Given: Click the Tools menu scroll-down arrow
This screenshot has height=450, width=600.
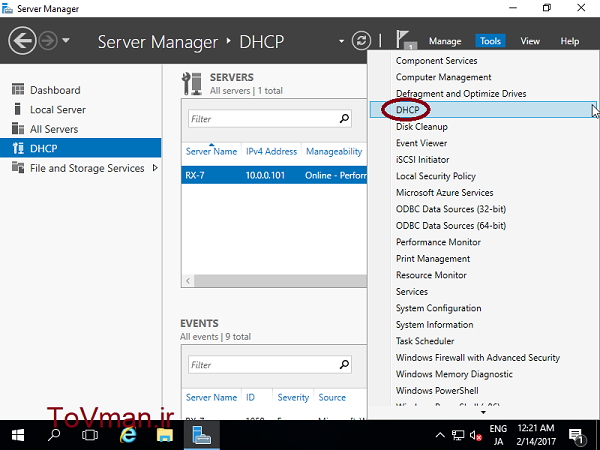Looking at the screenshot, I should point(483,412).
